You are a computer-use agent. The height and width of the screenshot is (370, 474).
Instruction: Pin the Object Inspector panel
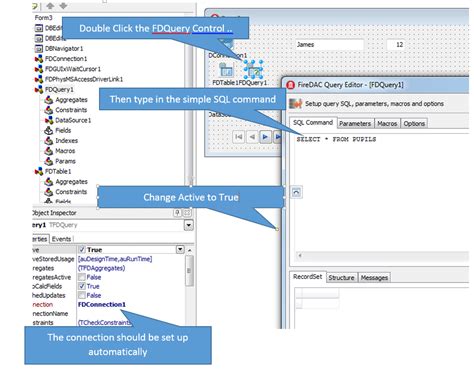click(x=178, y=213)
